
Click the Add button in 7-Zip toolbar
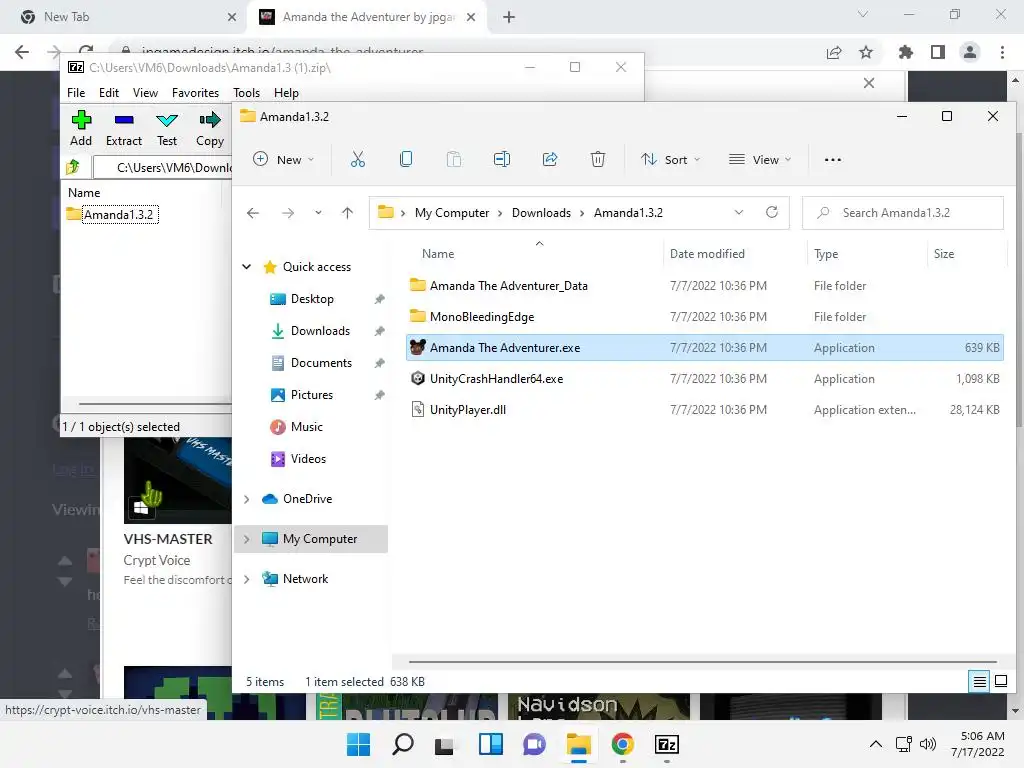81,129
